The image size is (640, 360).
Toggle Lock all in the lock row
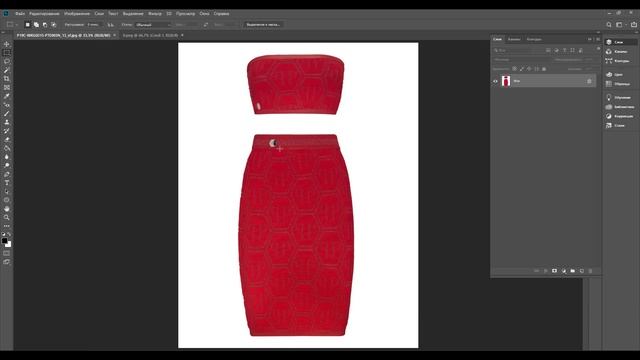[544, 69]
